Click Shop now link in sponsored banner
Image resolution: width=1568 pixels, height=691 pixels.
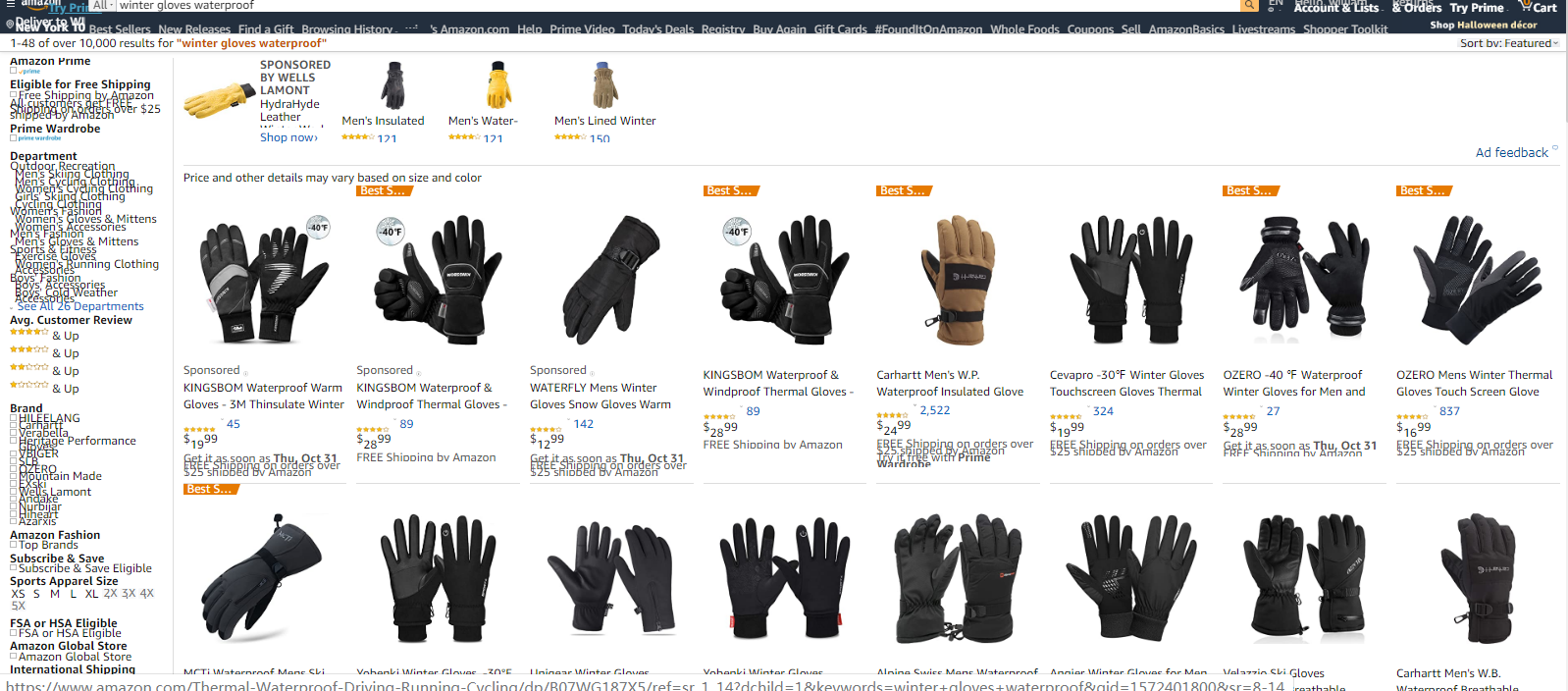[x=288, y=137]
